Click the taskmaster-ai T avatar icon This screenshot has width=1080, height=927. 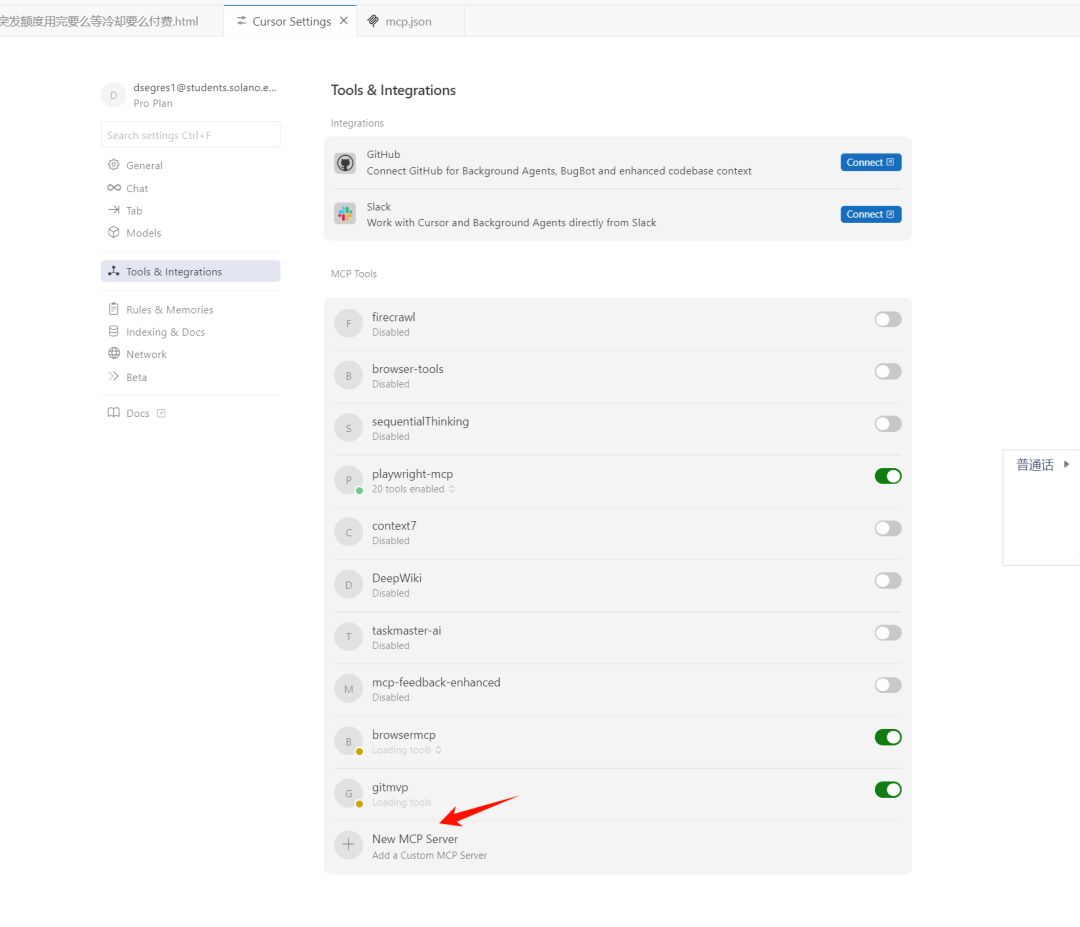coord(349,637)
